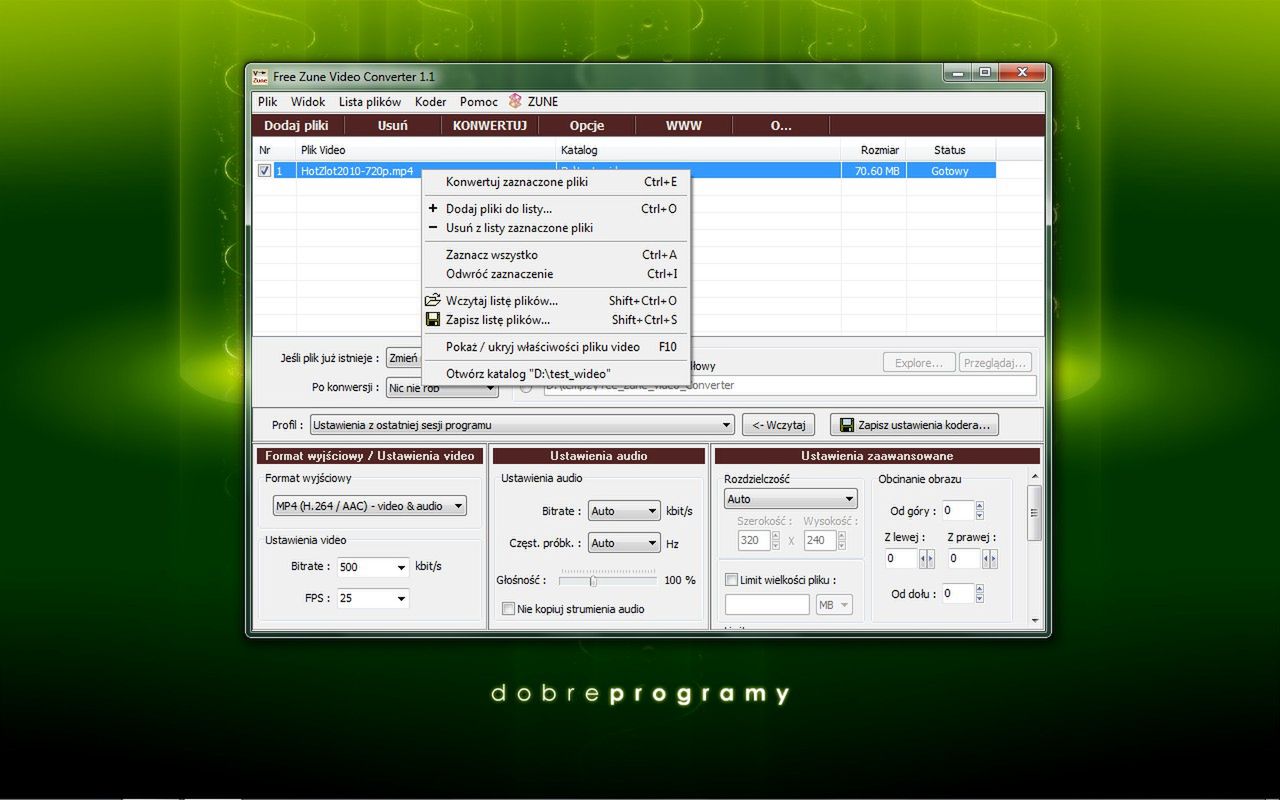Viewport: 1280px width, 800px height.
Task: Open the Widok menu
Action: tap(308, 102)
